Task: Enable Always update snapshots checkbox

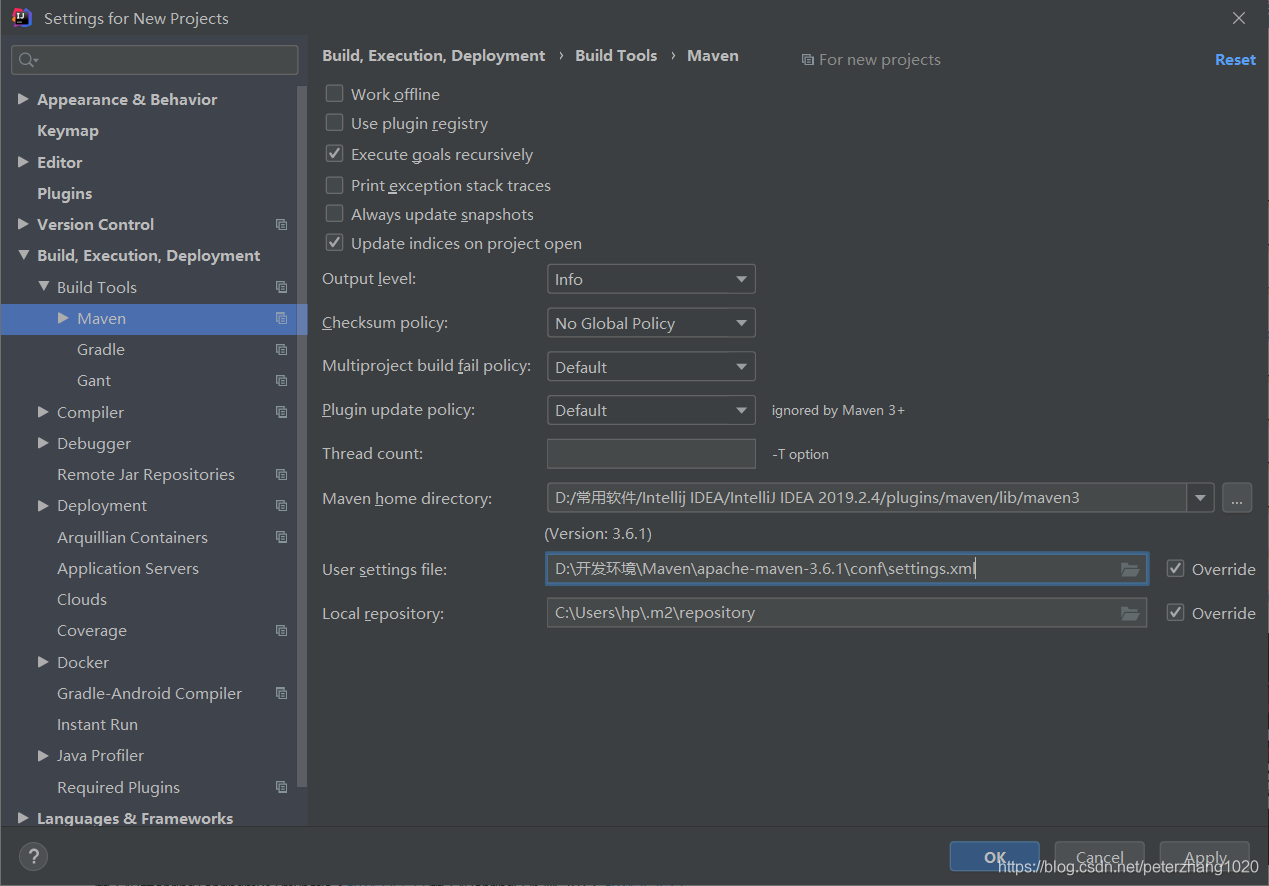Action: [x=334, y=214]
